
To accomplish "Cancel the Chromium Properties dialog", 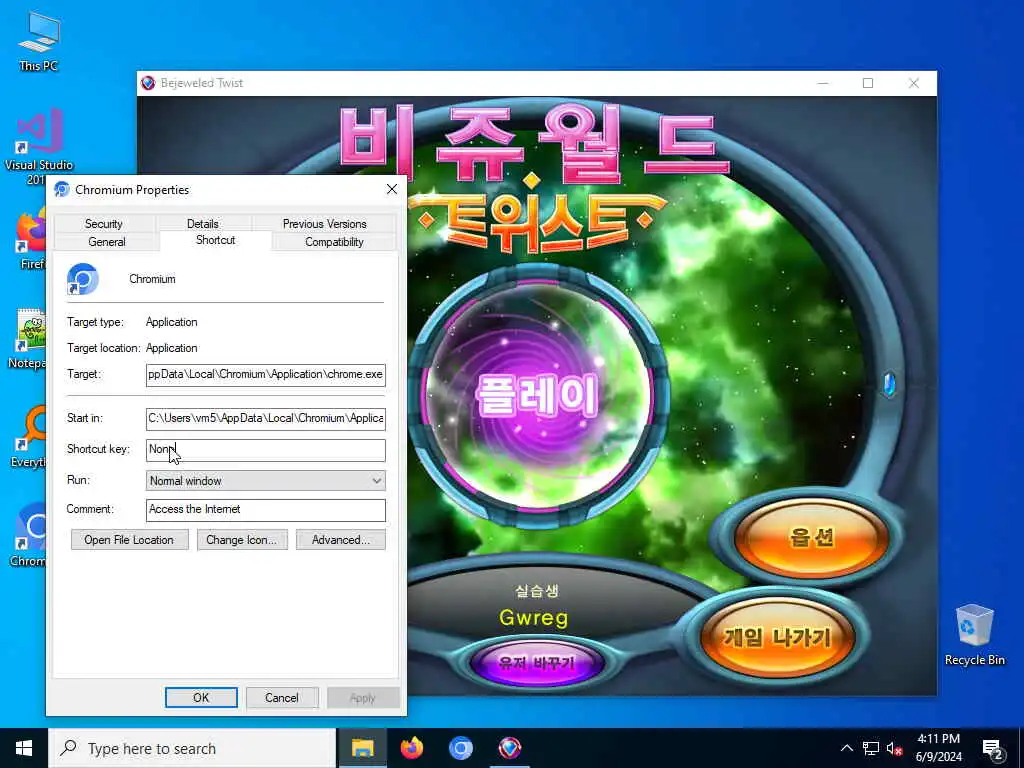I will tap(282, 697).
